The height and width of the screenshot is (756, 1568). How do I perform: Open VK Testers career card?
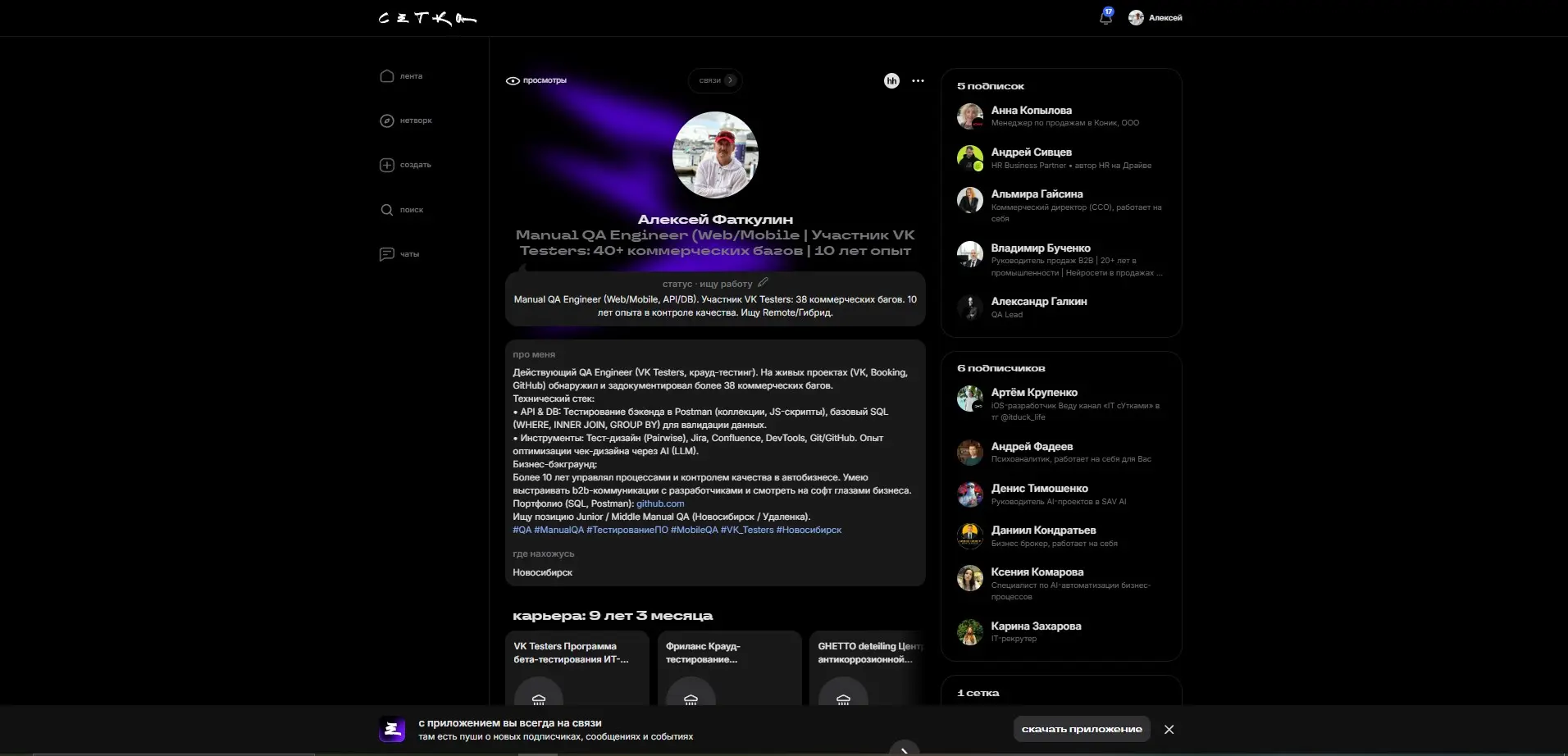[577, 667]
